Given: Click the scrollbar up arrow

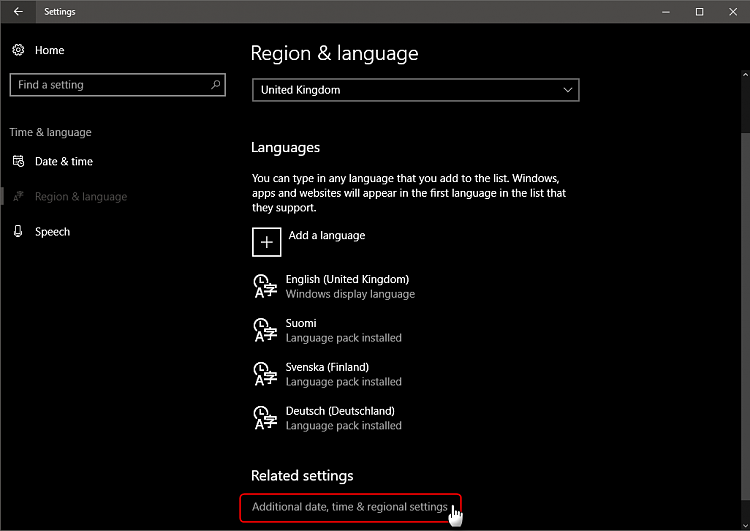Looking at the screenshot, I should (745, 75).
